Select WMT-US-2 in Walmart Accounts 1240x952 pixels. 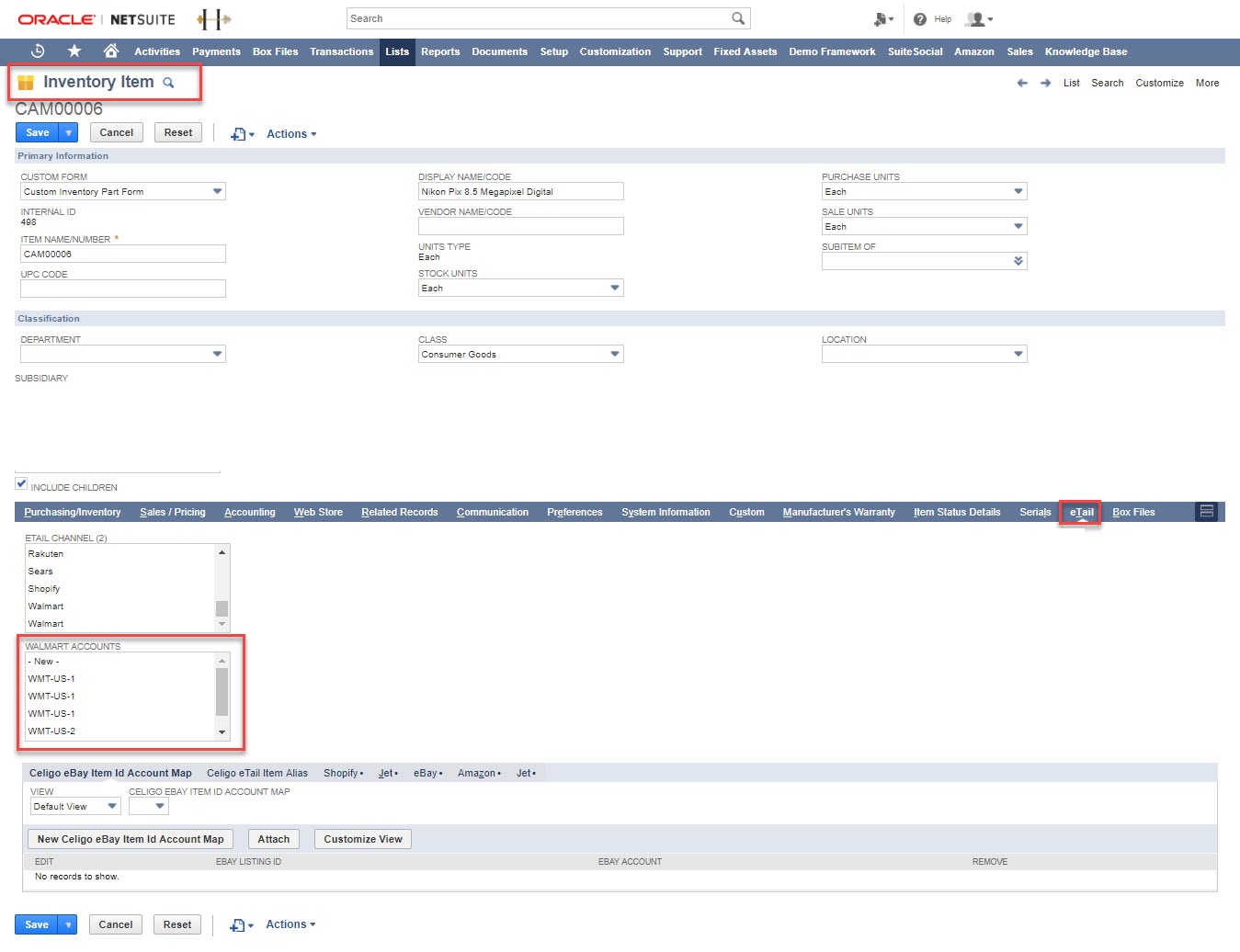[119, 731]
